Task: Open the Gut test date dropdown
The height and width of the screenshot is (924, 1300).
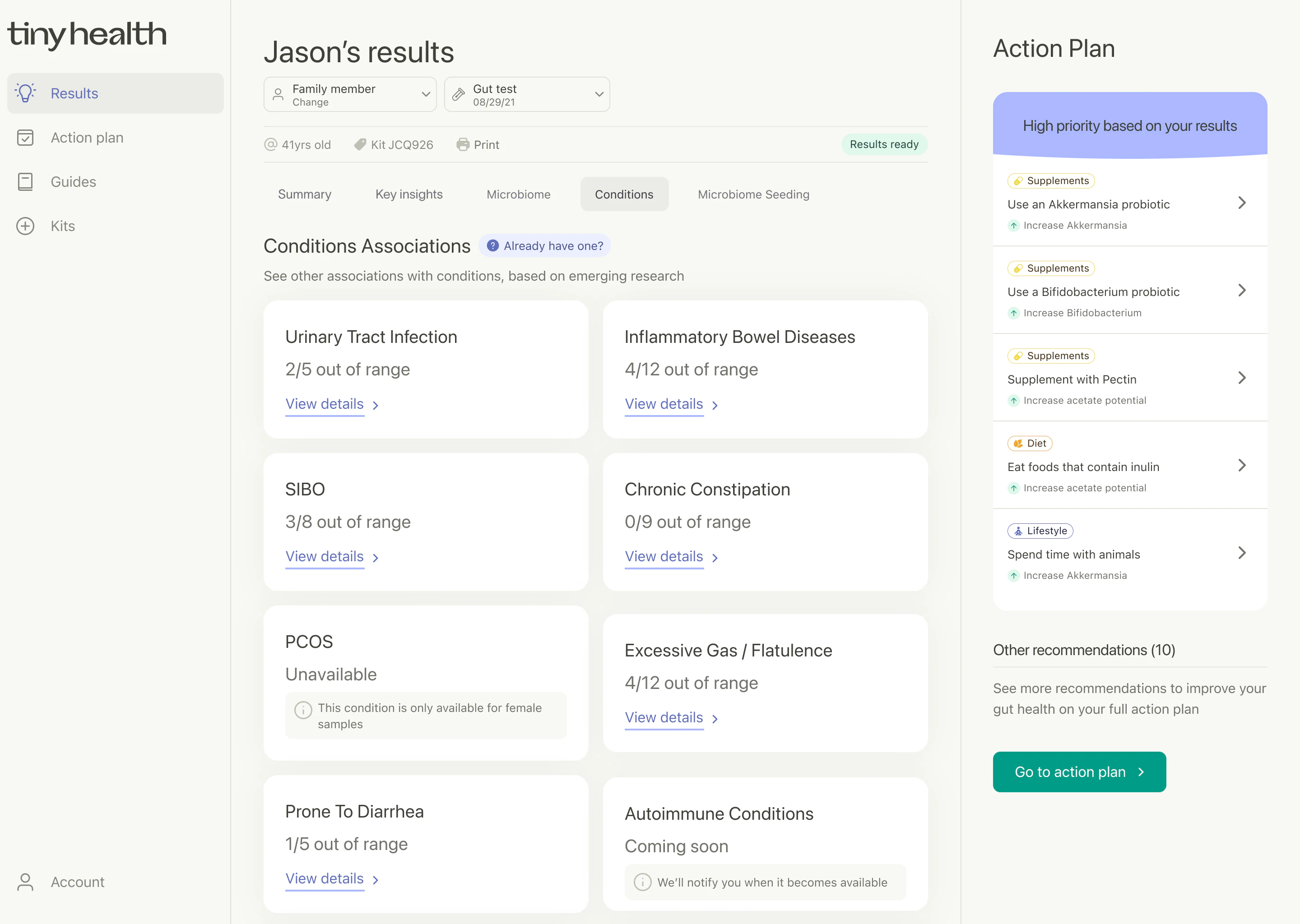Action: click(x=527, y=94)
